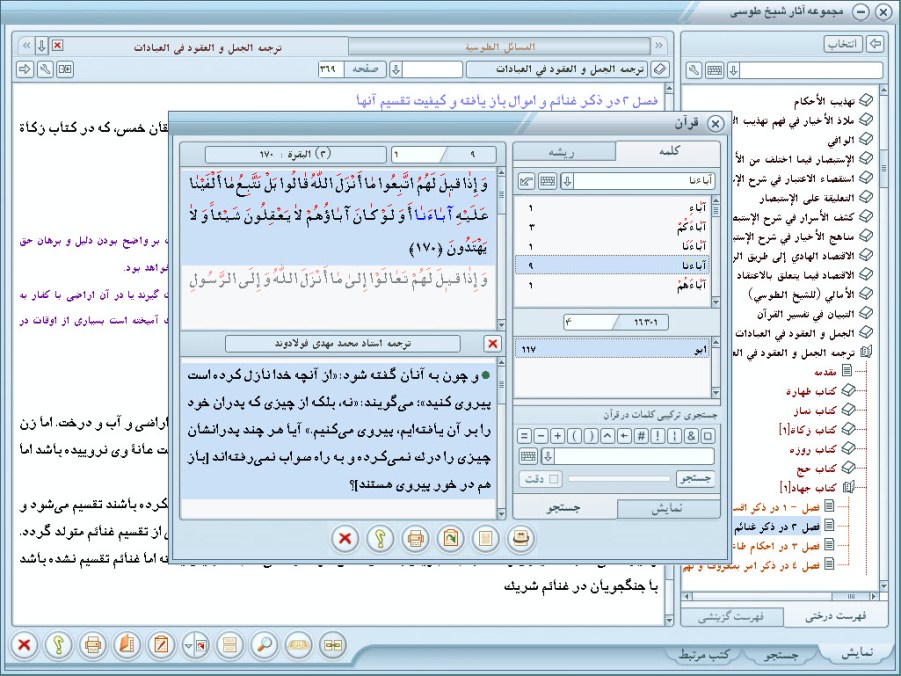Select the نمایش tab in the Quran dialog

pos(668,509)
